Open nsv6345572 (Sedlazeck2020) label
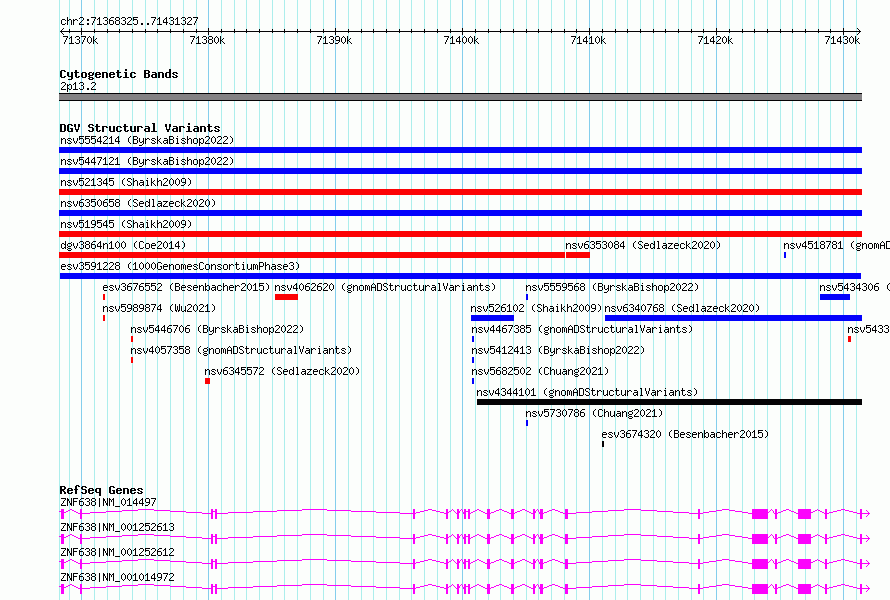This screenshot has height=600, width=890. pos(282,371)
